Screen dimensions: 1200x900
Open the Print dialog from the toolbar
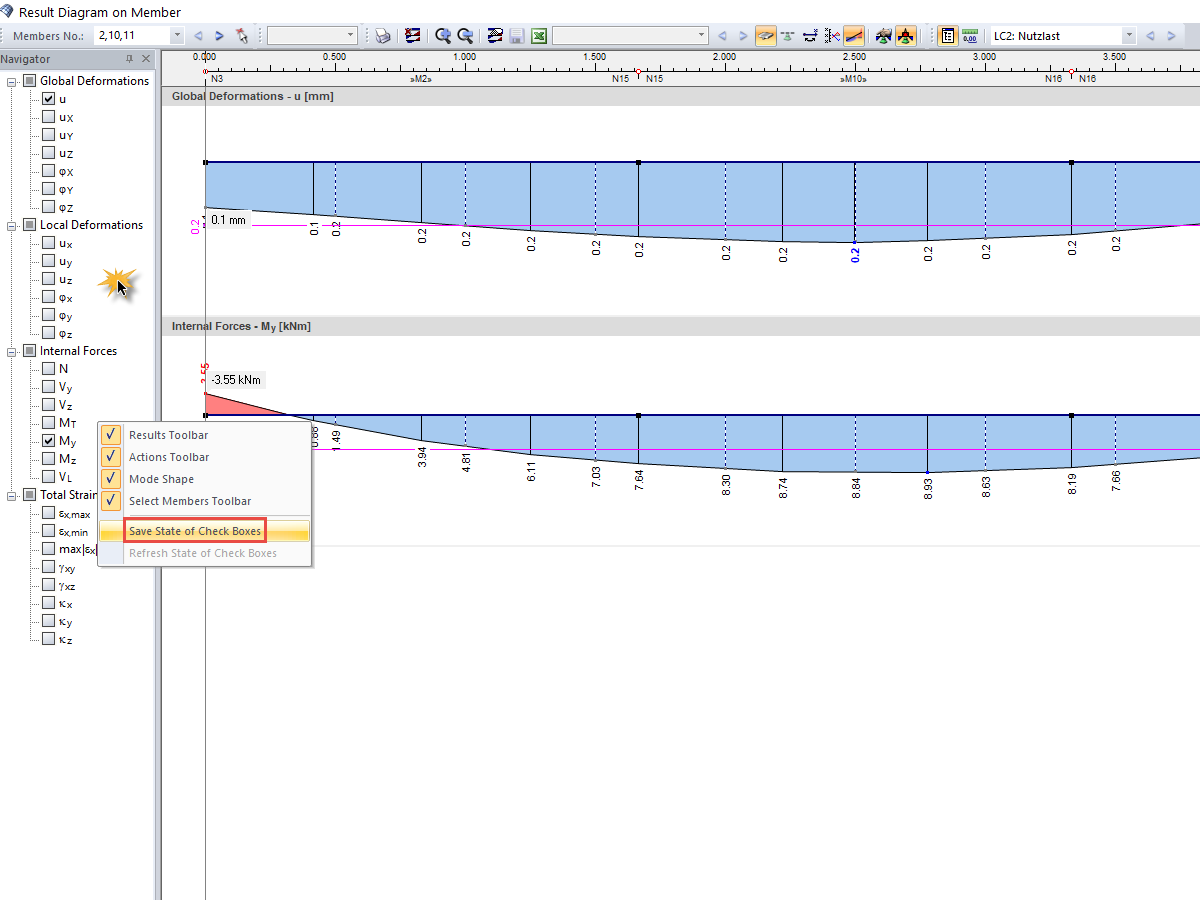[383, 35]
